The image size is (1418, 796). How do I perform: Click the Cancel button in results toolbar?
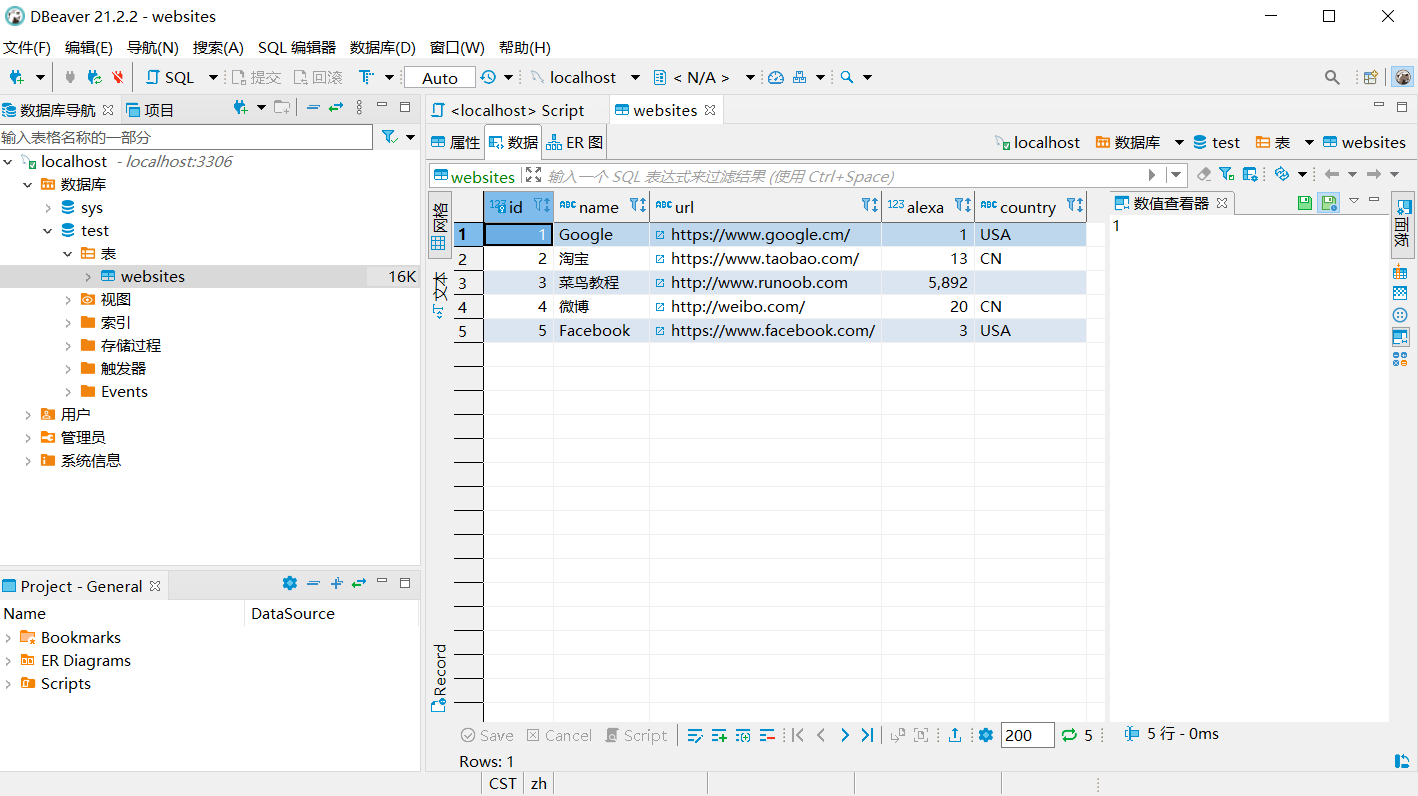559,735
